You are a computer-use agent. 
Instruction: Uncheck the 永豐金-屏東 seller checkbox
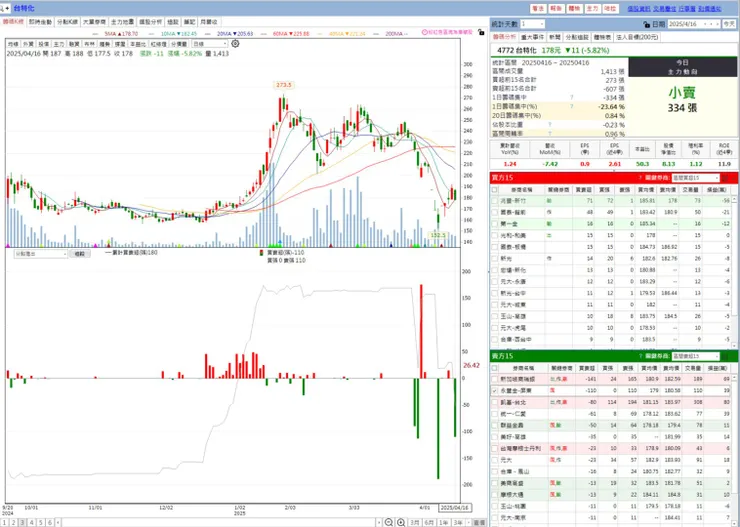point(494,391)
